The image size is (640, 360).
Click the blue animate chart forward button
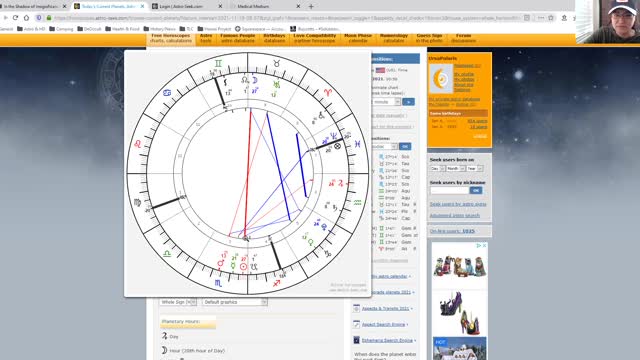[408, 102]
